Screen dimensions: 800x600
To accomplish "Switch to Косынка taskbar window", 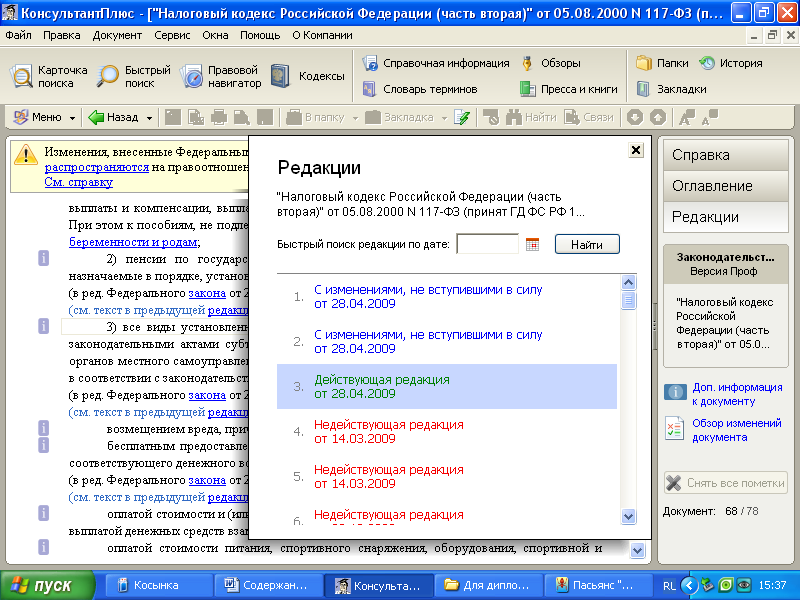I will 159,585.
